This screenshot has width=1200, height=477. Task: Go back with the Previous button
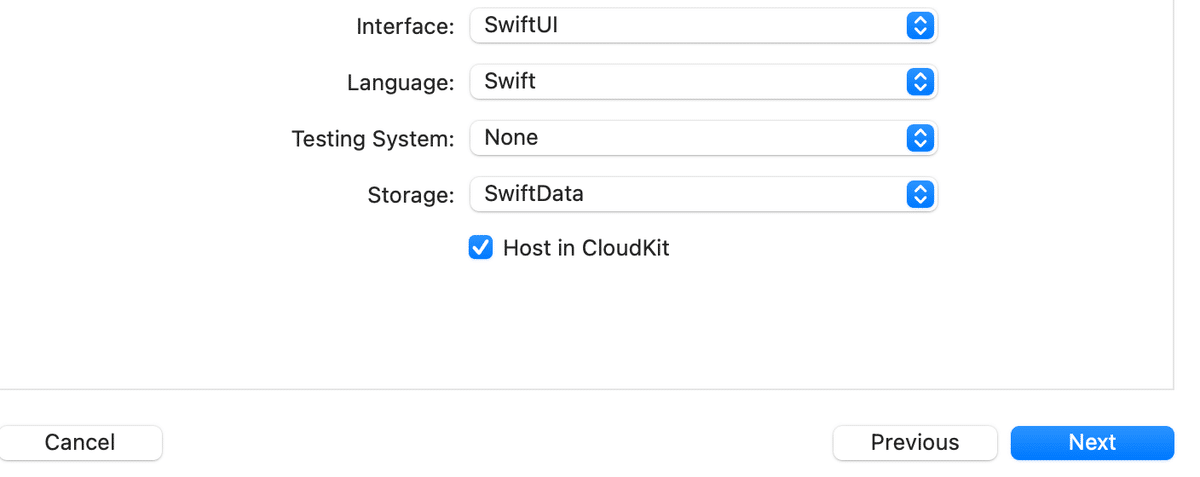click(x=915, y=442)
